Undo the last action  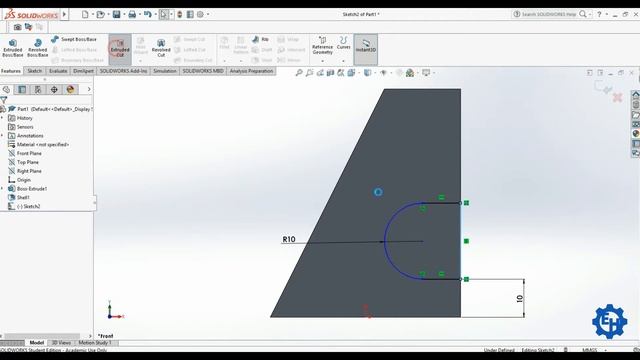pos(148,14)
